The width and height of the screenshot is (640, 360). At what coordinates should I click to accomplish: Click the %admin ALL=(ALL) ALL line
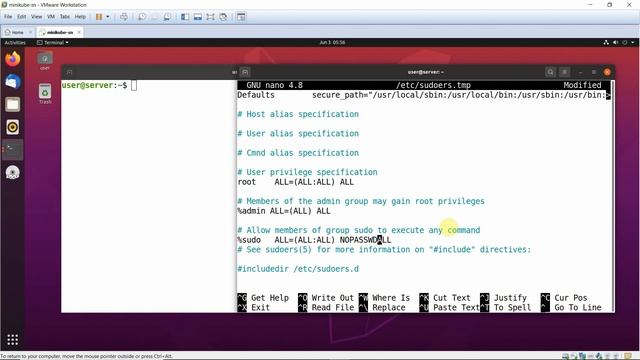coord(284,211)
